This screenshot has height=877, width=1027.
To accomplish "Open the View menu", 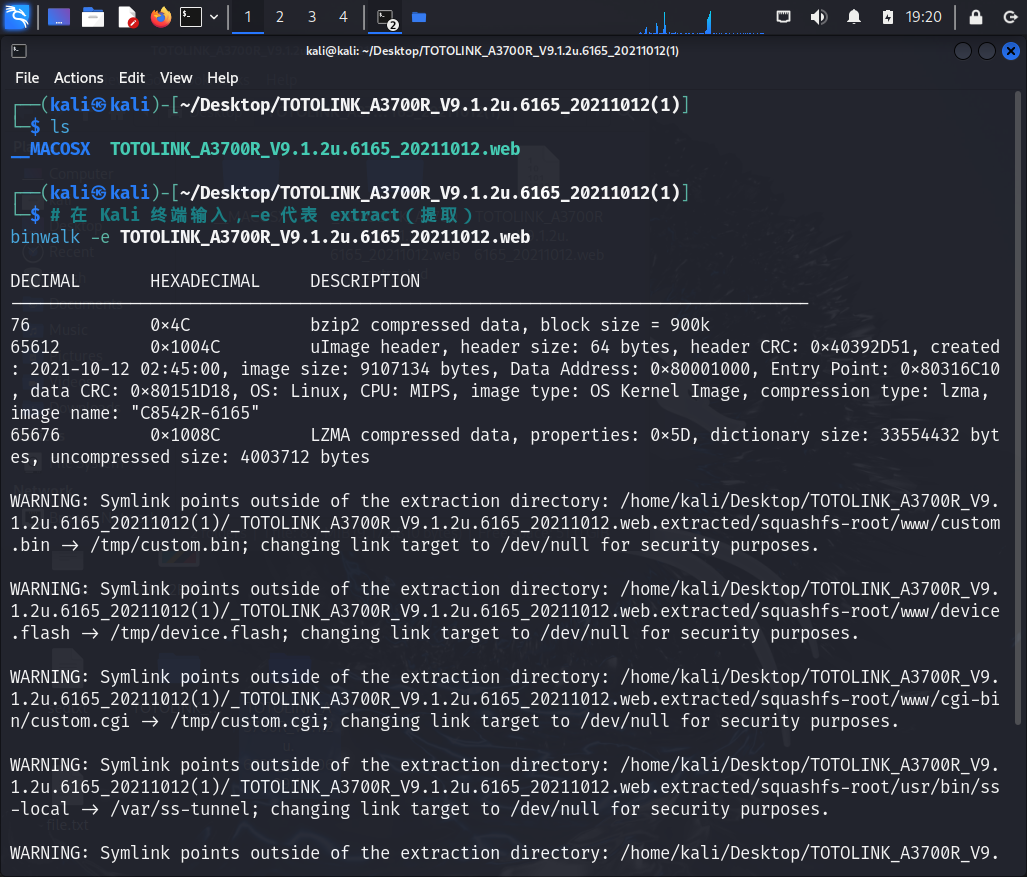I will coord(176,78).
